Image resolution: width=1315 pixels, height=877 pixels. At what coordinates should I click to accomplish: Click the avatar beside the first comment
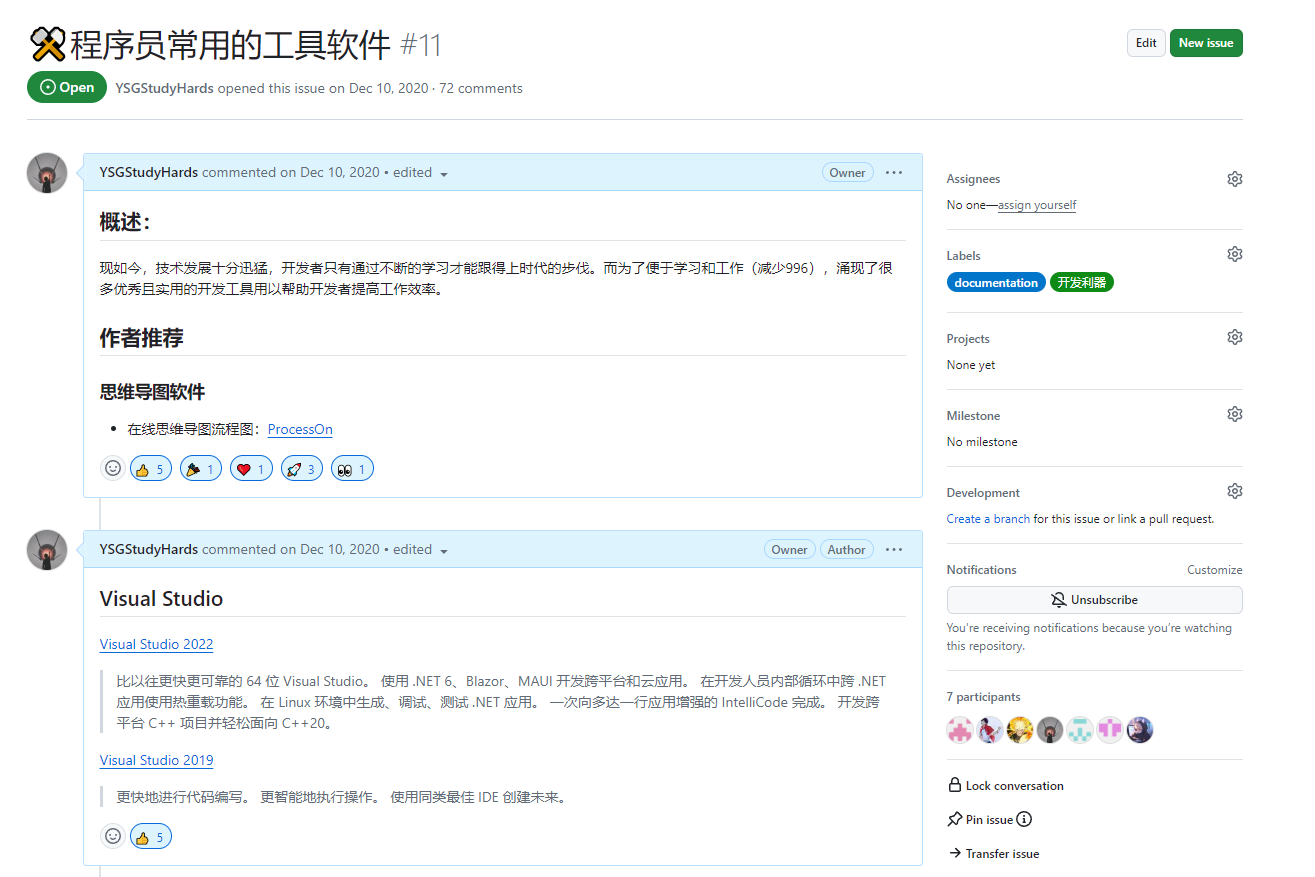pos(47,173)
